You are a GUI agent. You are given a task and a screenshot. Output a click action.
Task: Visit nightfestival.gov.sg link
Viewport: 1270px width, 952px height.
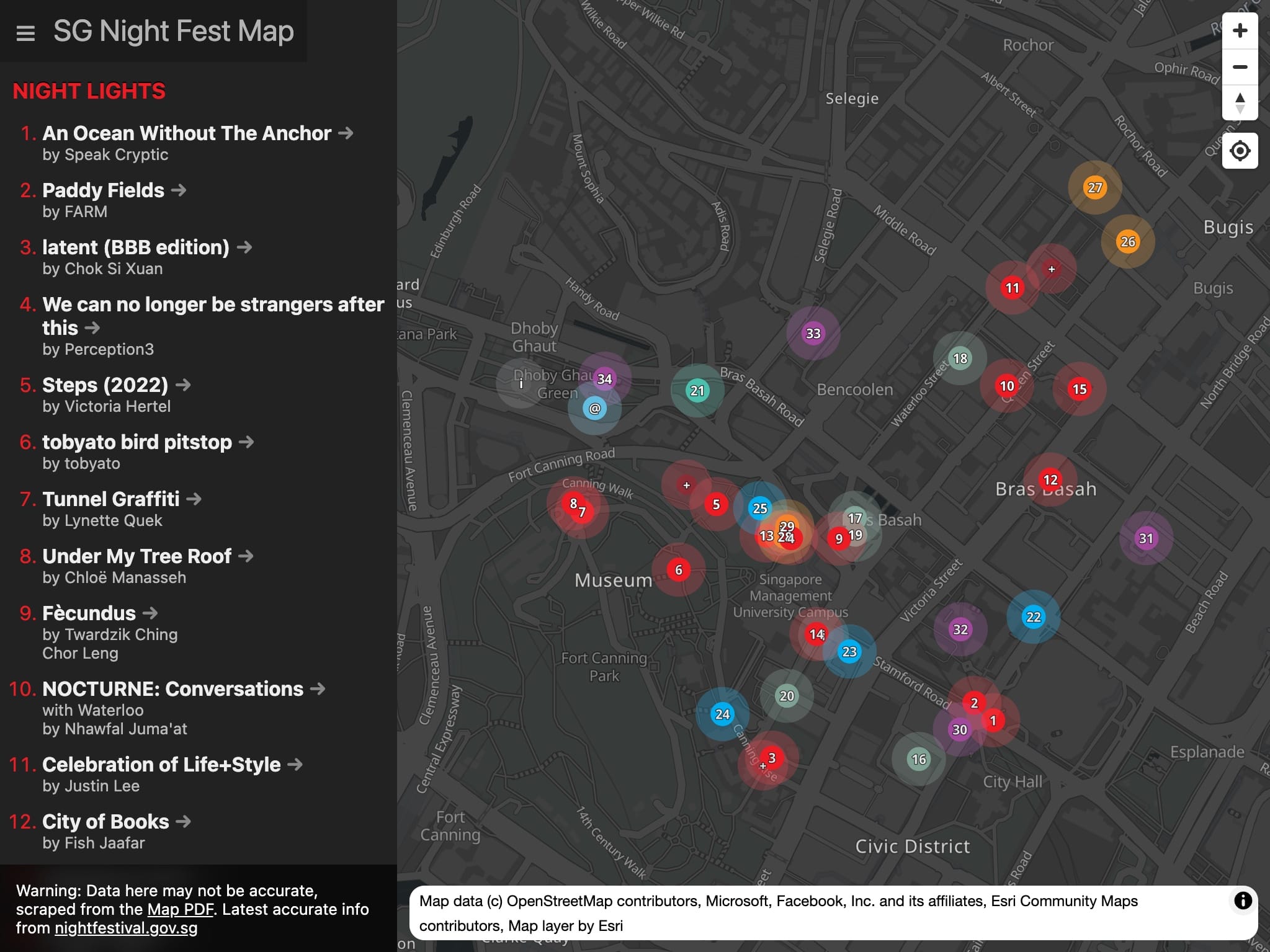126,928
